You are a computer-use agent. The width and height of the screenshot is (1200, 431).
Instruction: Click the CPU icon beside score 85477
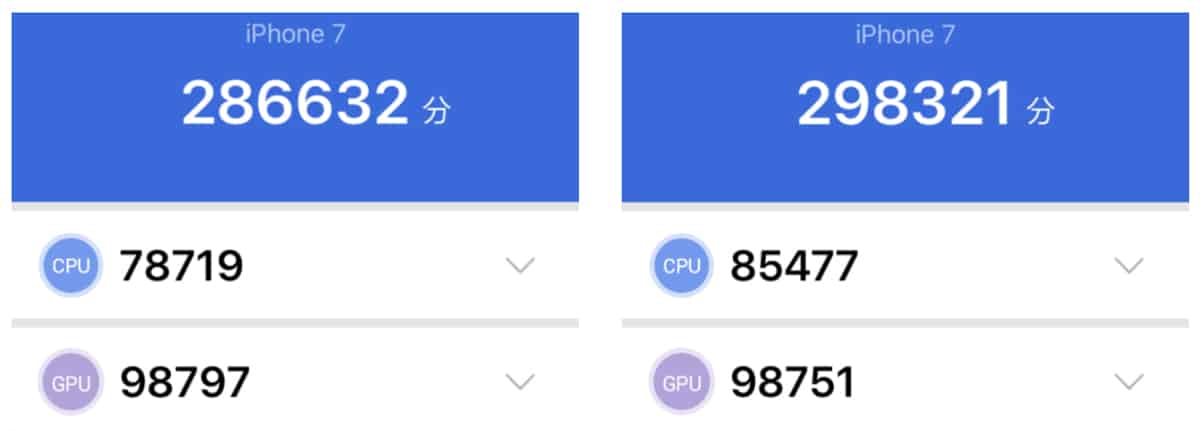[682, 266]
